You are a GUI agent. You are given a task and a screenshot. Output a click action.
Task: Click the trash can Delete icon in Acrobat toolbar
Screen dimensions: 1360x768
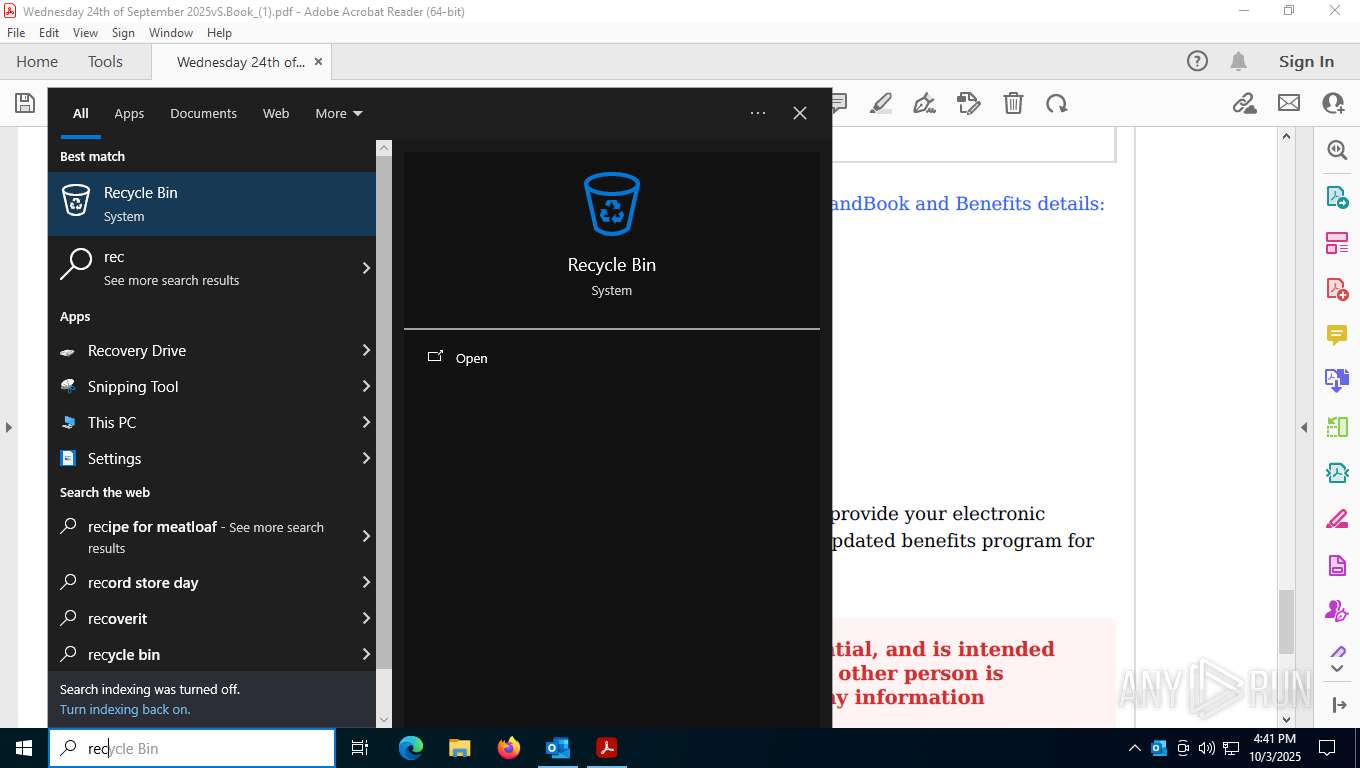click(x=1013, y=103)
